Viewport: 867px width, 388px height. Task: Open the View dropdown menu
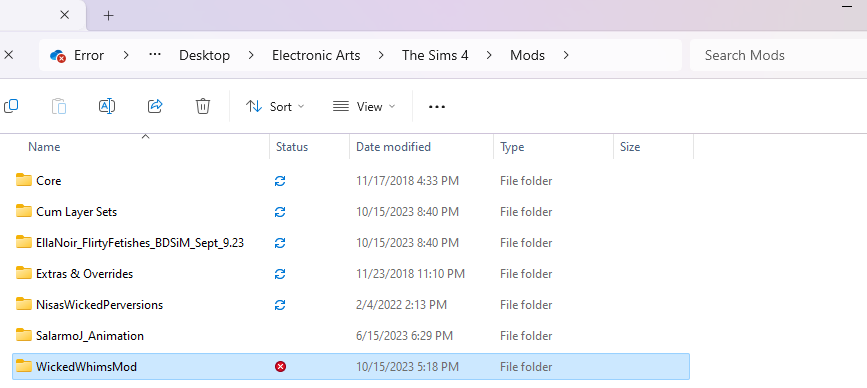click(x=364, y=107)
